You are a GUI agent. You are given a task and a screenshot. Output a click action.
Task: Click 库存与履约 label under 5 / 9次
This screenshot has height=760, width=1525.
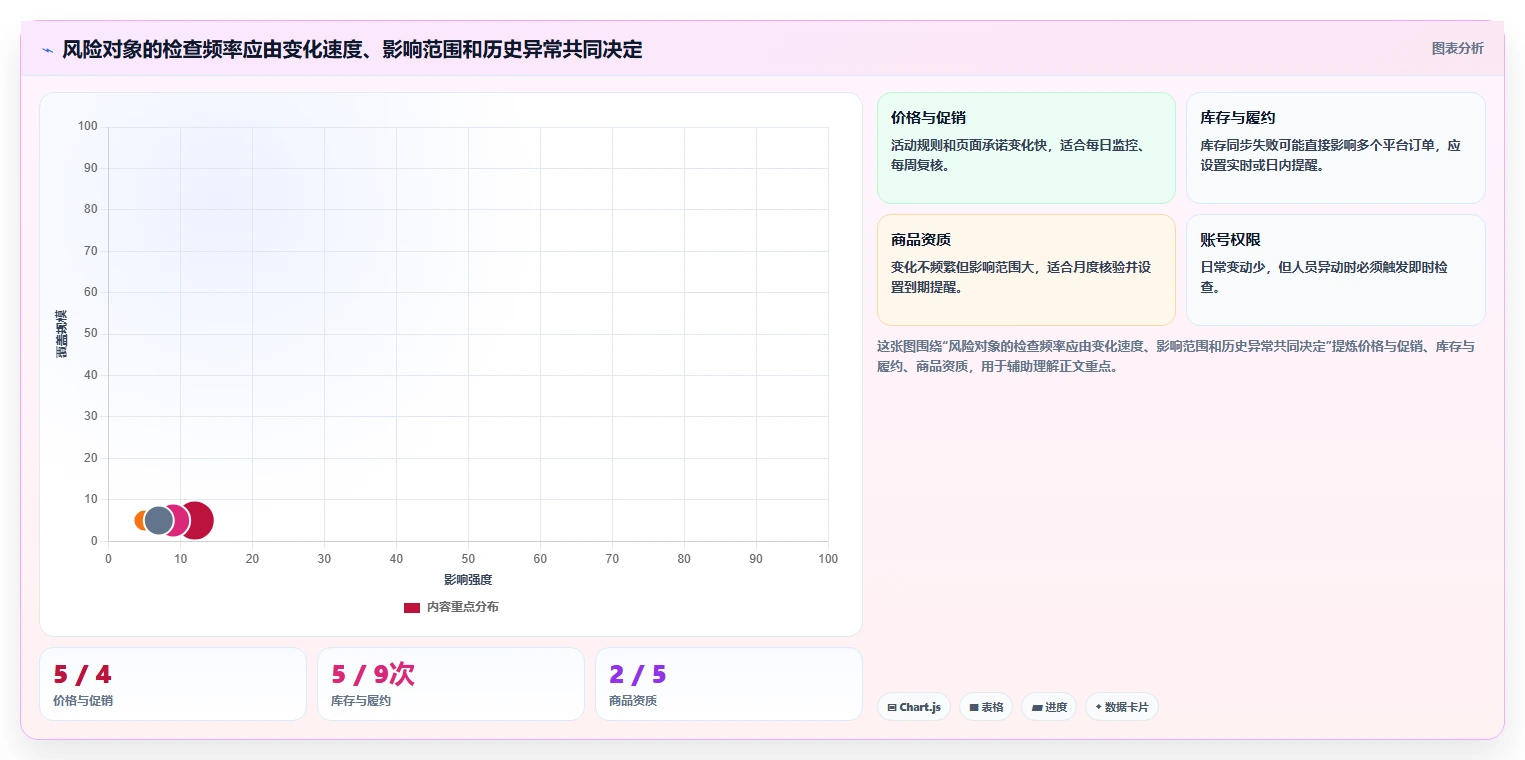361,701
